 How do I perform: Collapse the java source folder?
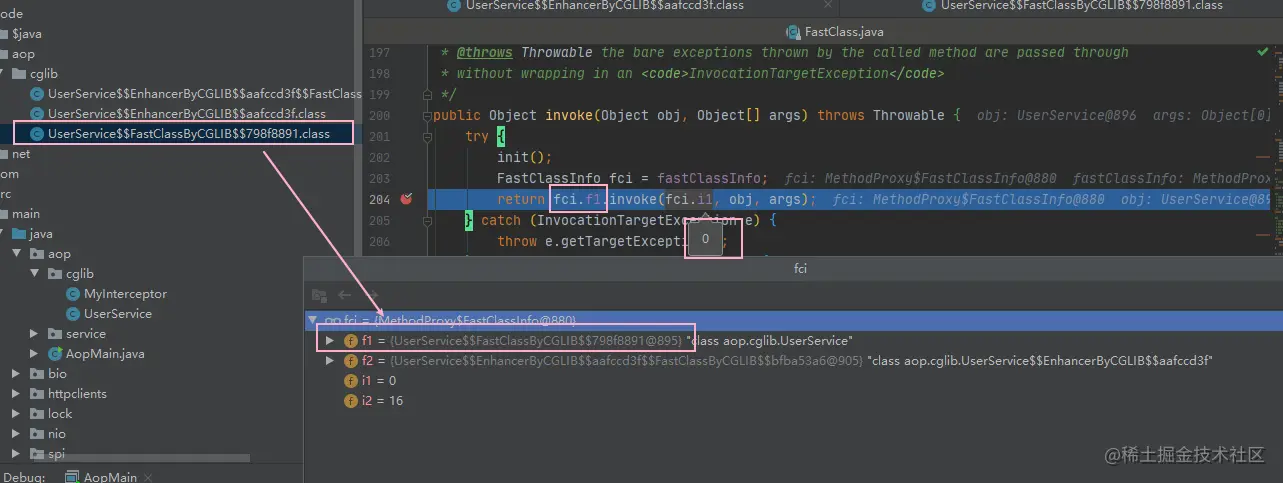(x=4, y=234)
